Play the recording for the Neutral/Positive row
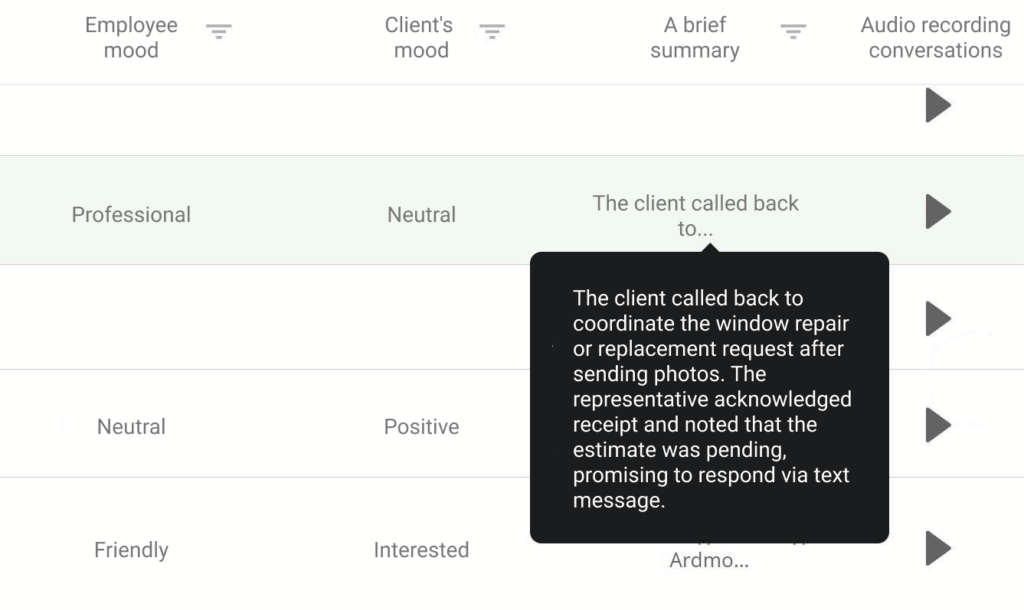 coord(938,424)
